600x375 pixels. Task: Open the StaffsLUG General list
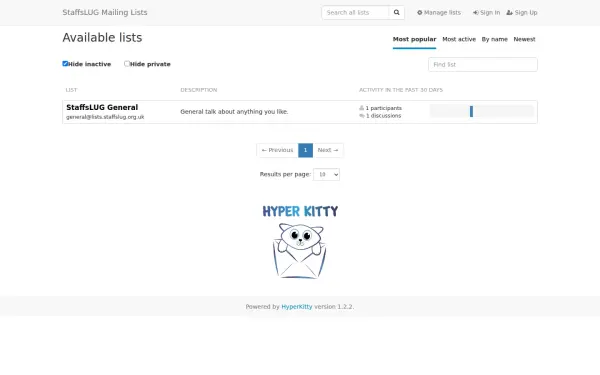point(102,108)
